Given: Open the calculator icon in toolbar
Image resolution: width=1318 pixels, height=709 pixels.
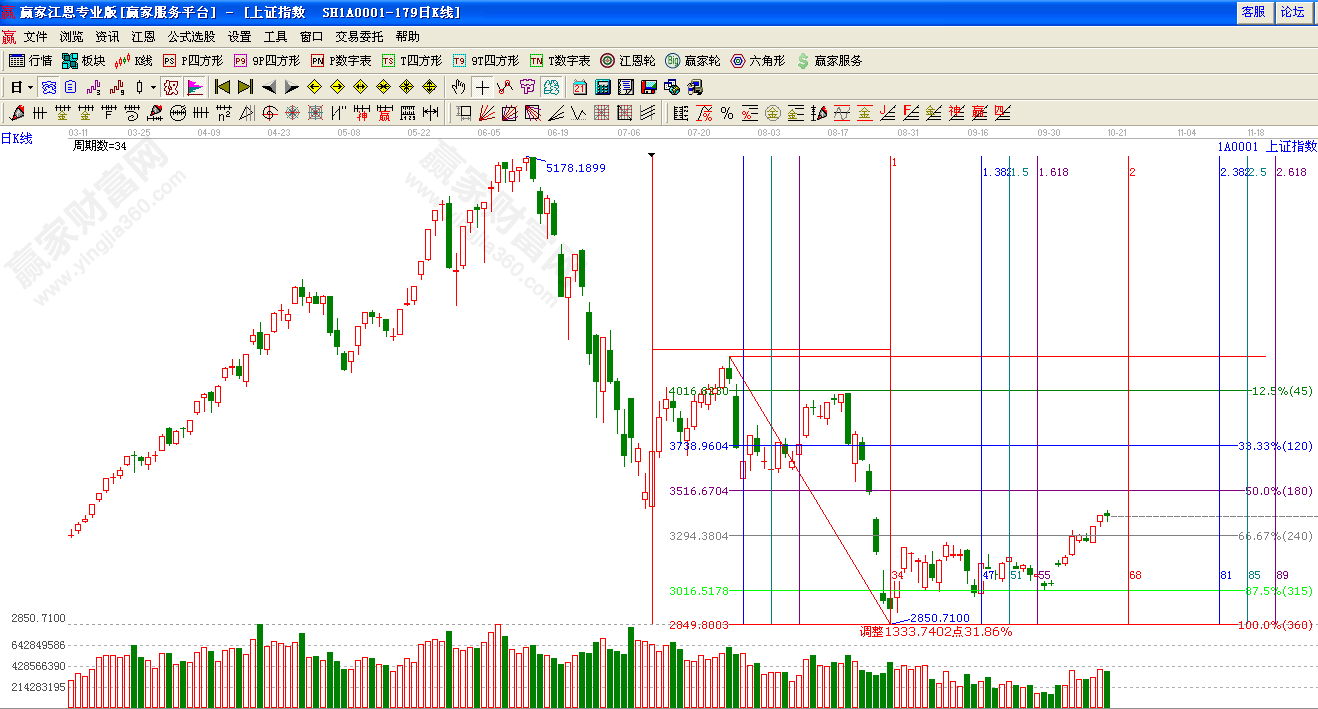Looking at the screenshot, I should (x=603, y=87).
